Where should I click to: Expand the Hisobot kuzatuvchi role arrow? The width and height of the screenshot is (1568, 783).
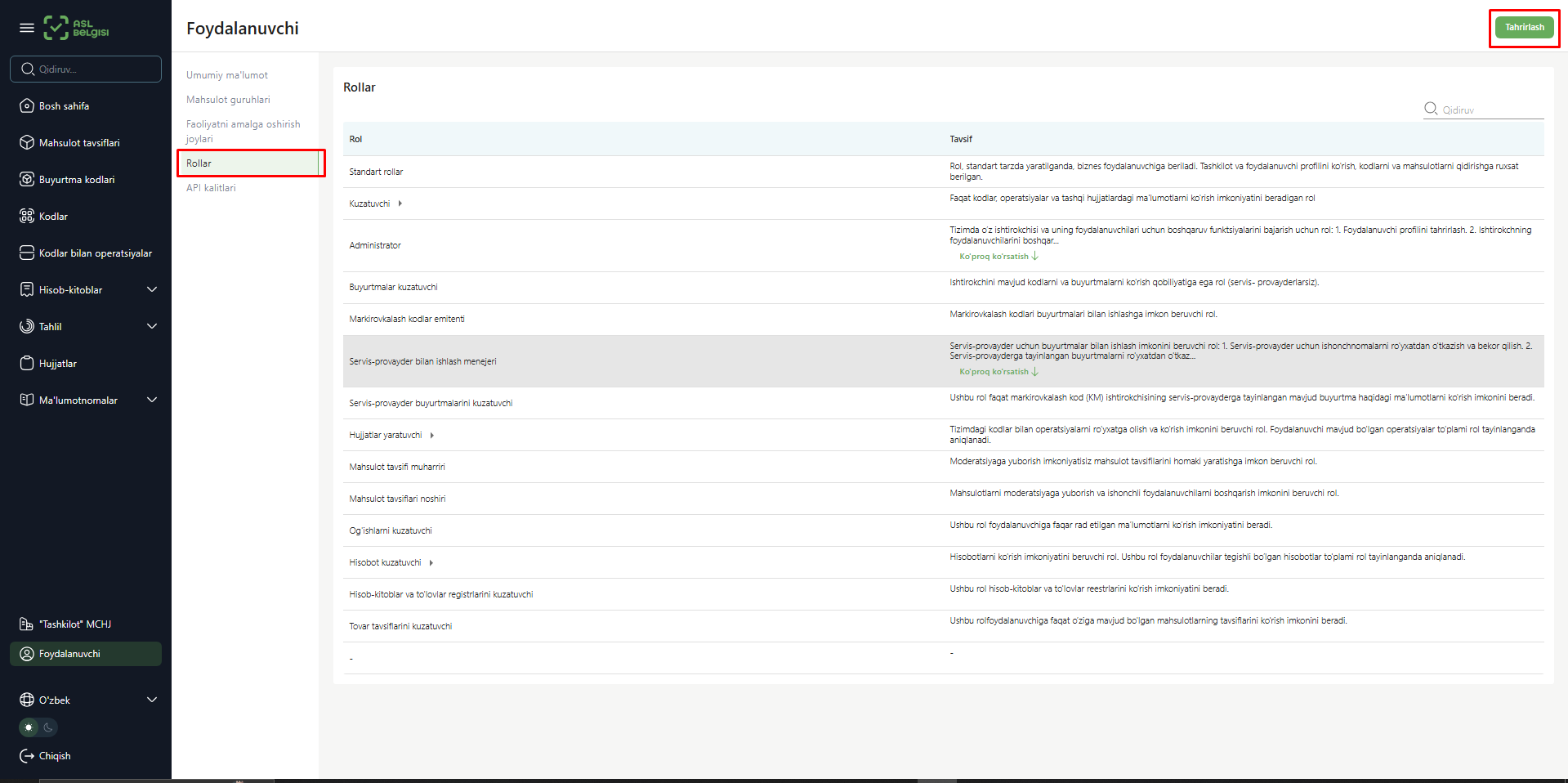point(431,563)
